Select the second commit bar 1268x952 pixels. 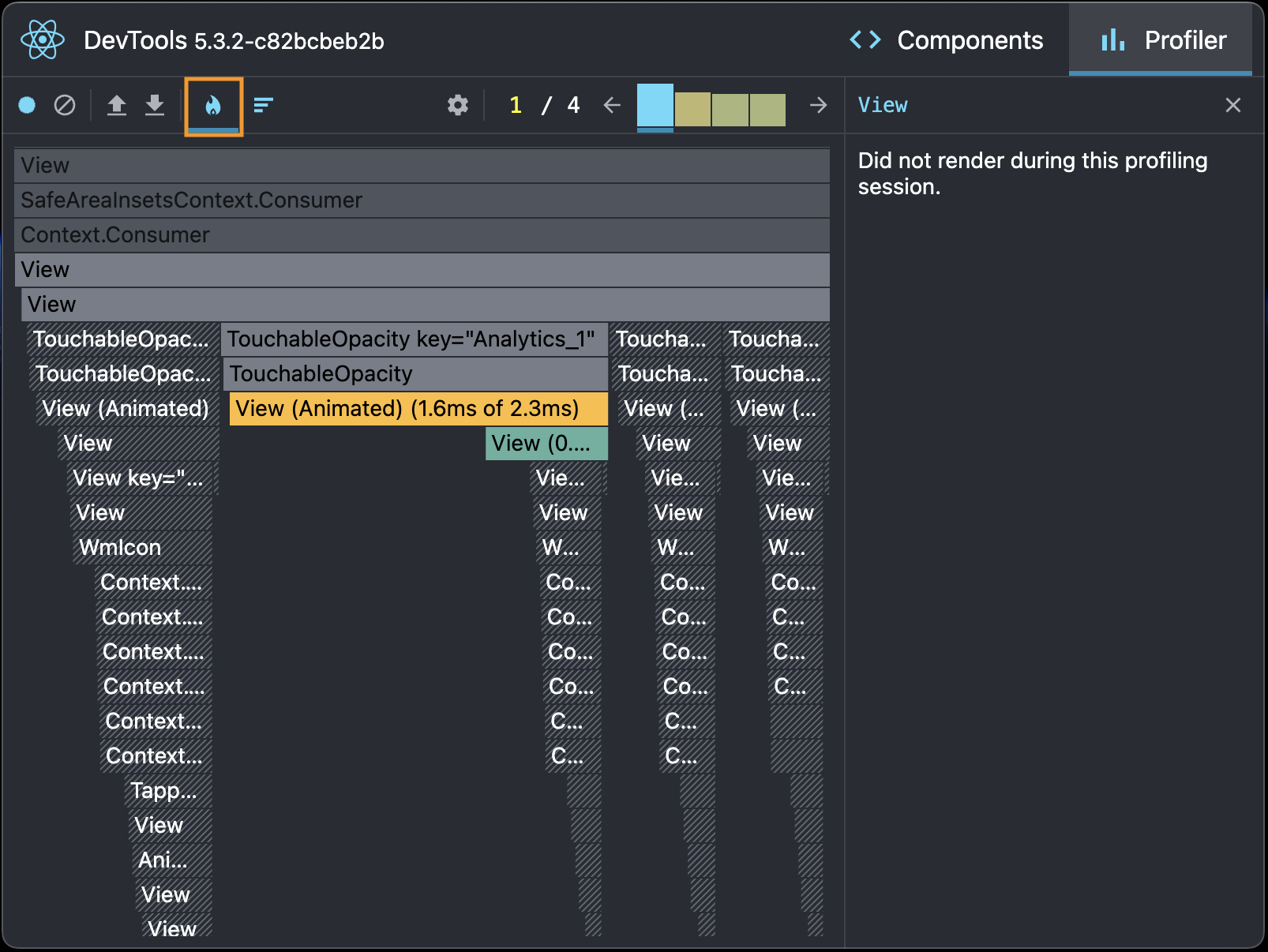[692, 110]
